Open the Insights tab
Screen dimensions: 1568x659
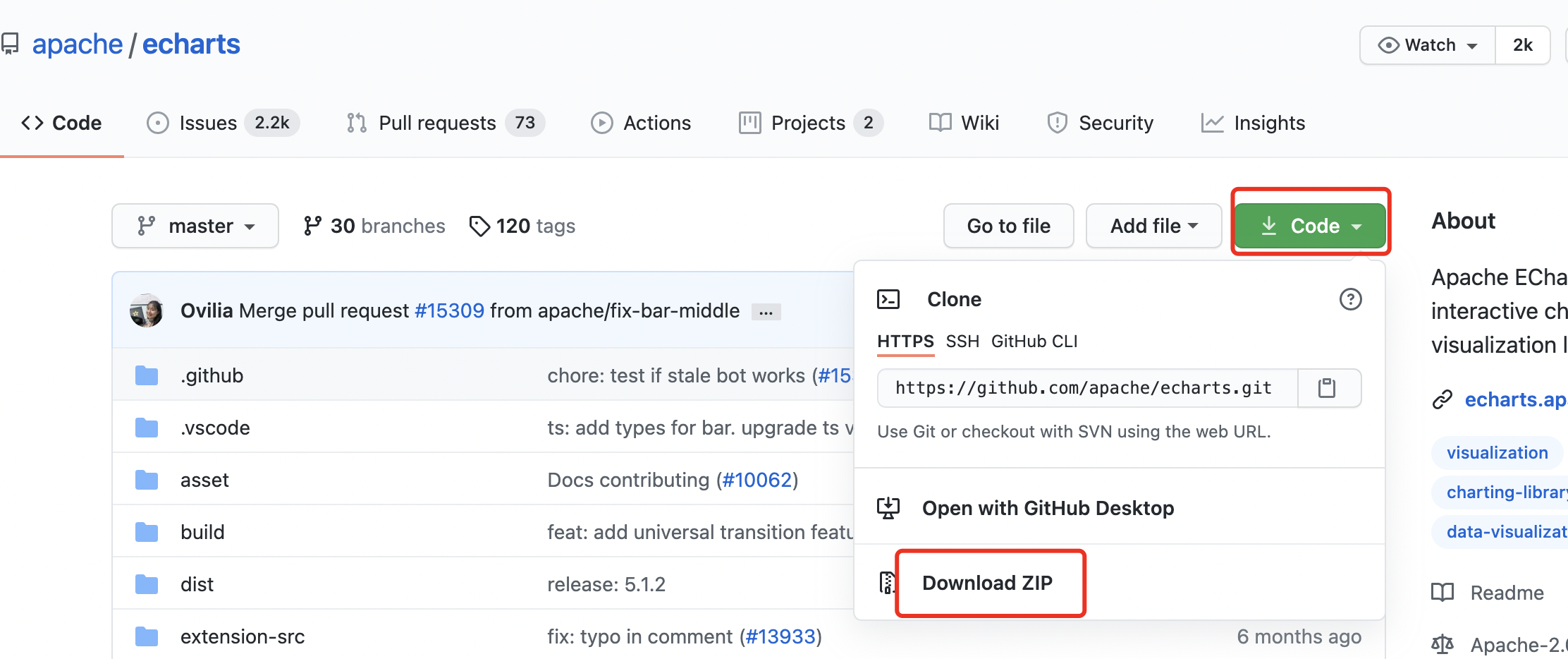[x=1253, y=123]
